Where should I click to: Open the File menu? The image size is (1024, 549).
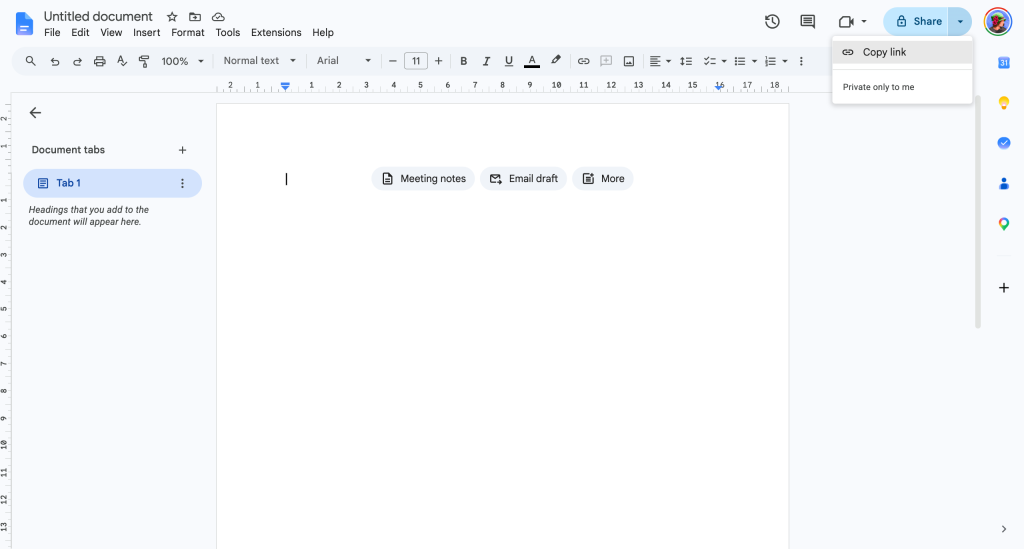[x=52, y=33]
